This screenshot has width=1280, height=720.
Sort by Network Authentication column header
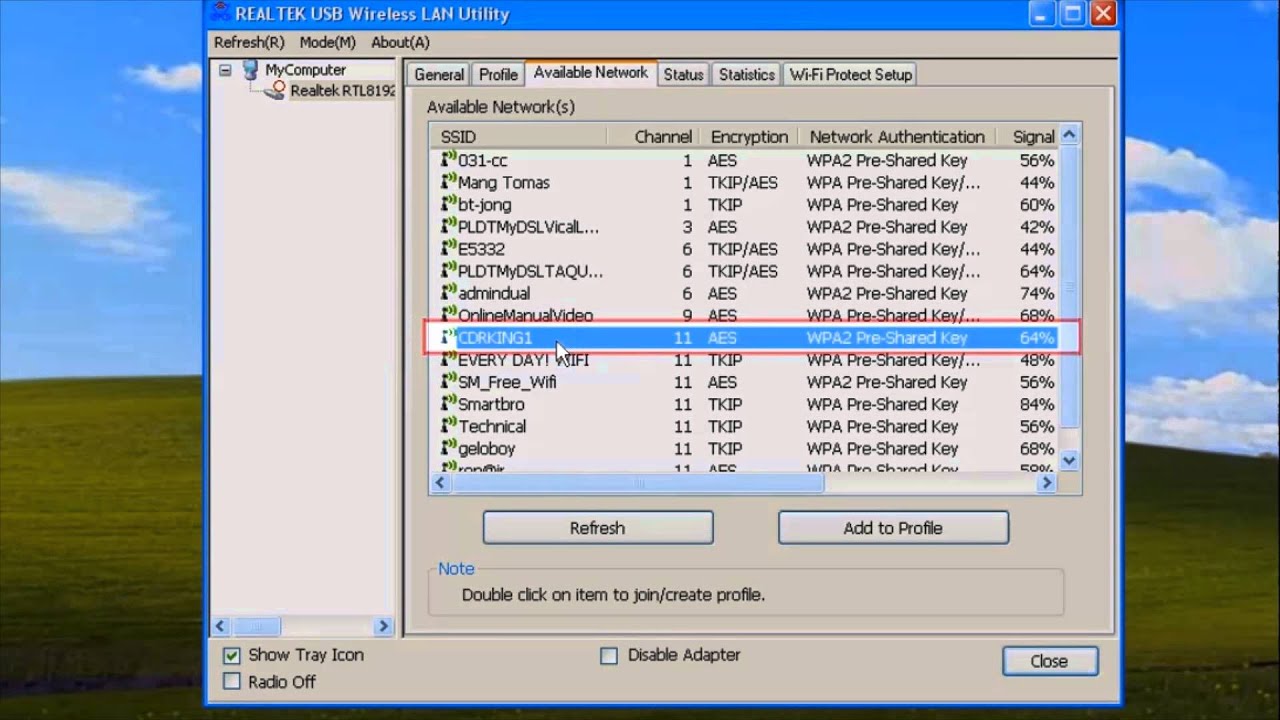click(x=897, y=136)
